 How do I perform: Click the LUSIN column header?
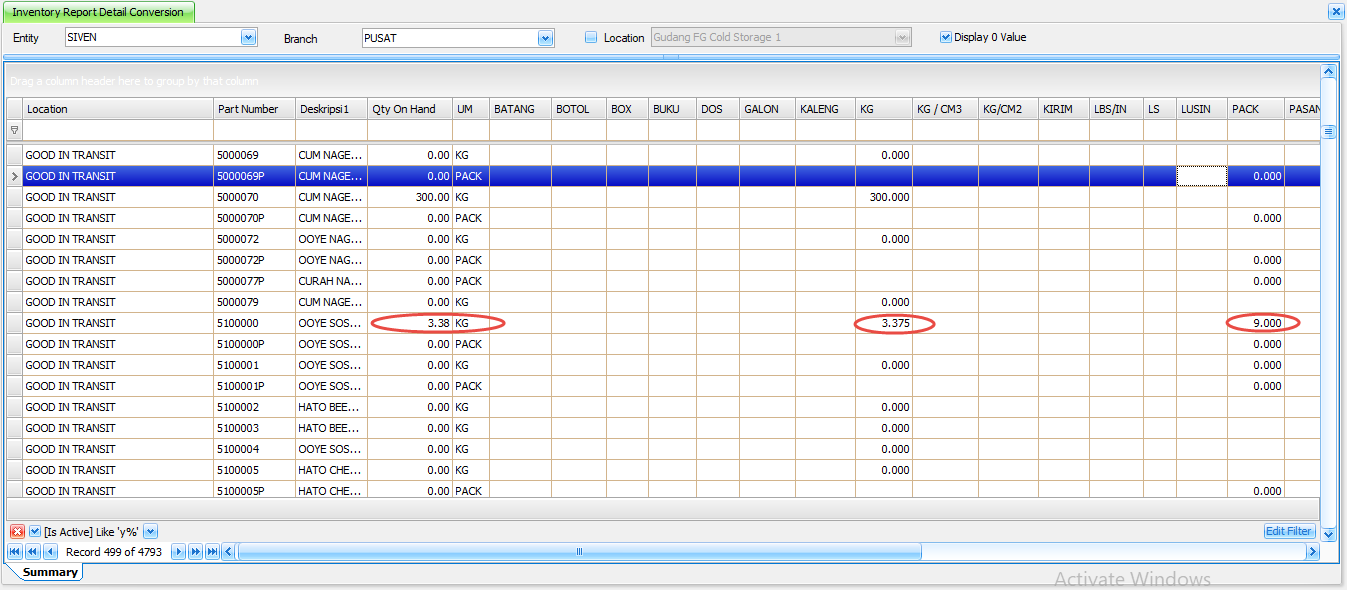[1202, 109]
